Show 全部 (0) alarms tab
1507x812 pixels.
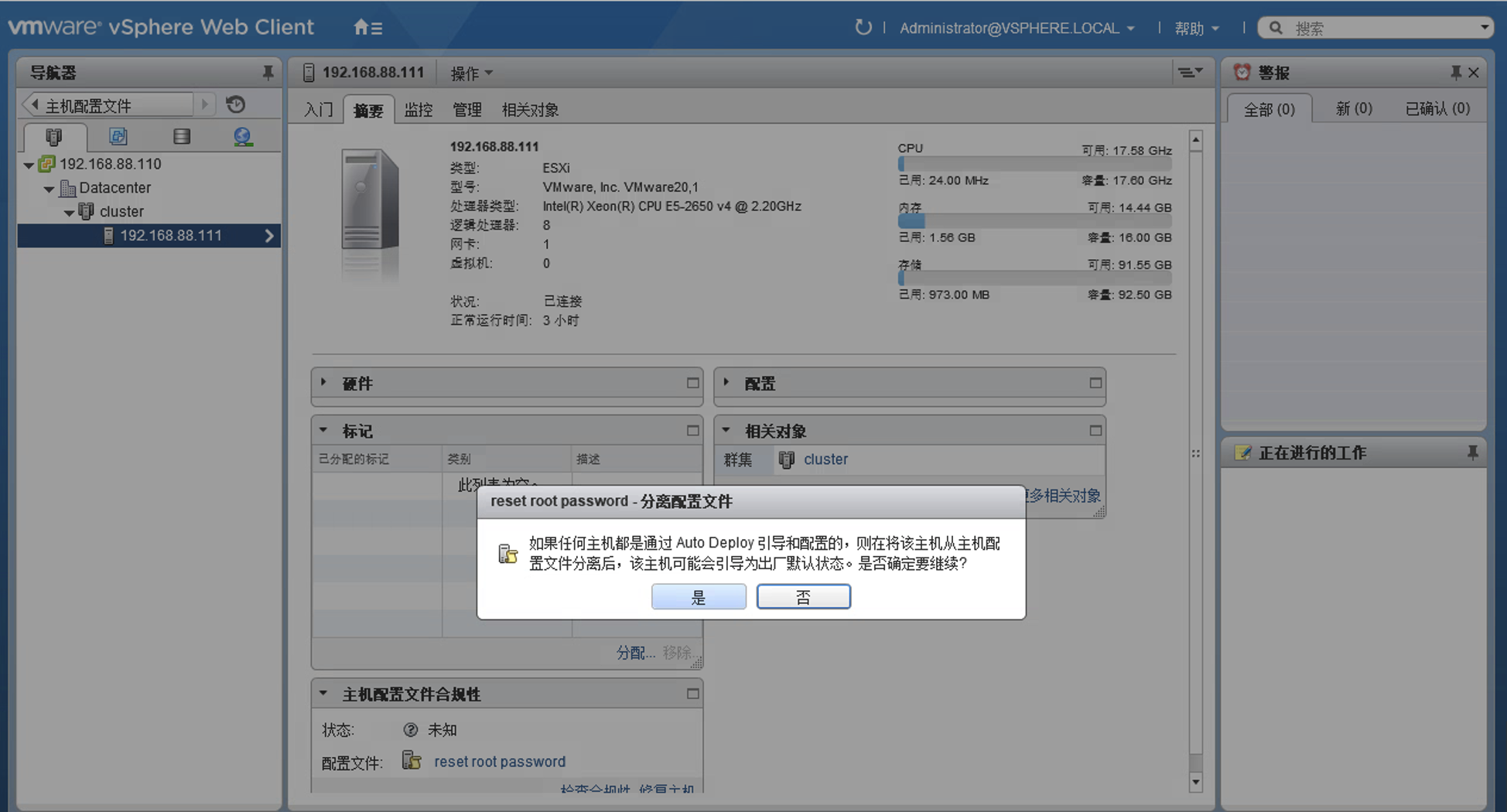[1270, 109]
